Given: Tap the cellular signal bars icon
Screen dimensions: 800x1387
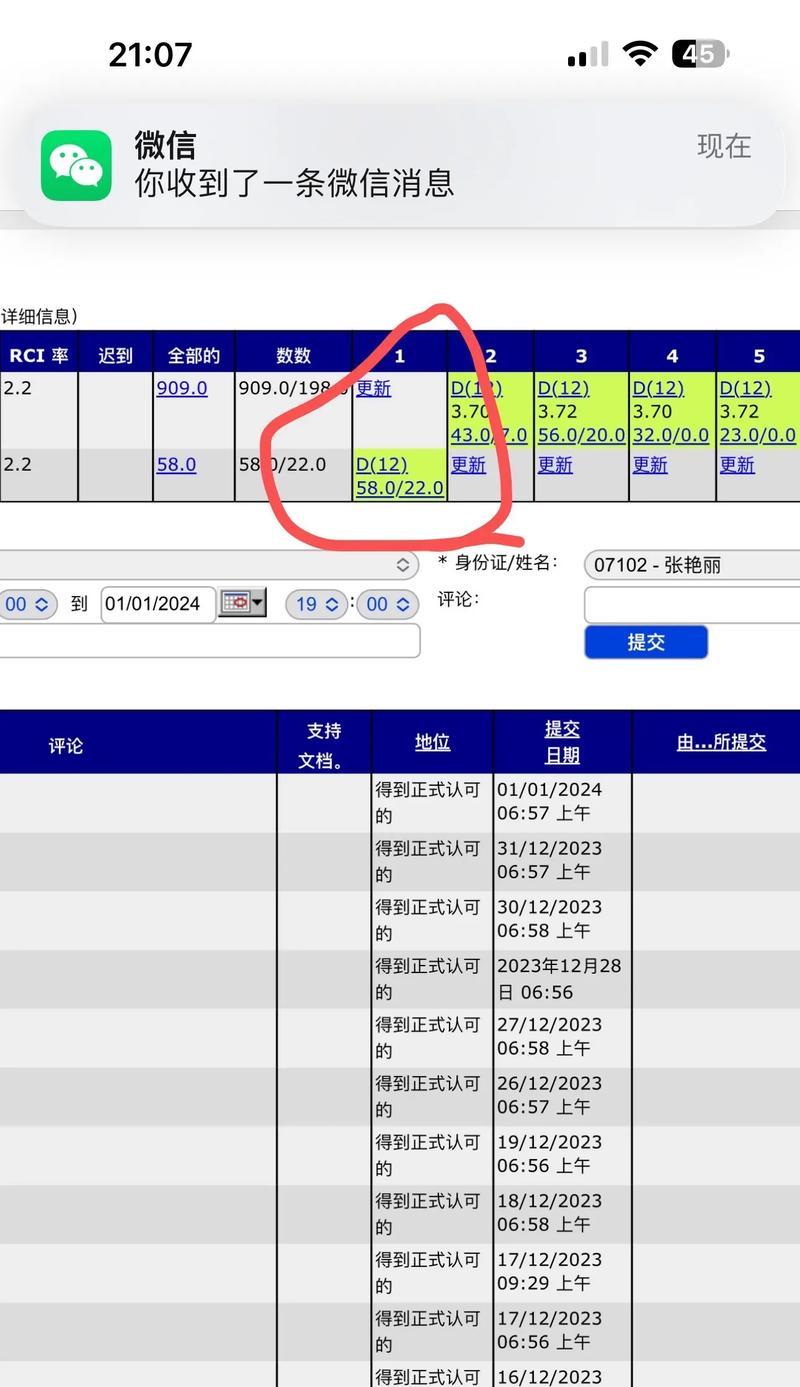Looking at the screenshot, I should pyautogui.click(x=588, y=55).
